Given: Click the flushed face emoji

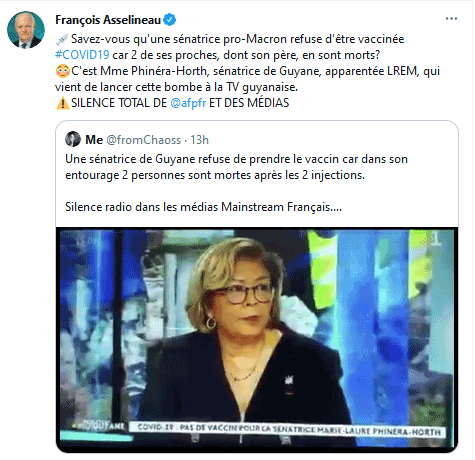Looking at the screenshot, I should (x=62, y=71).
